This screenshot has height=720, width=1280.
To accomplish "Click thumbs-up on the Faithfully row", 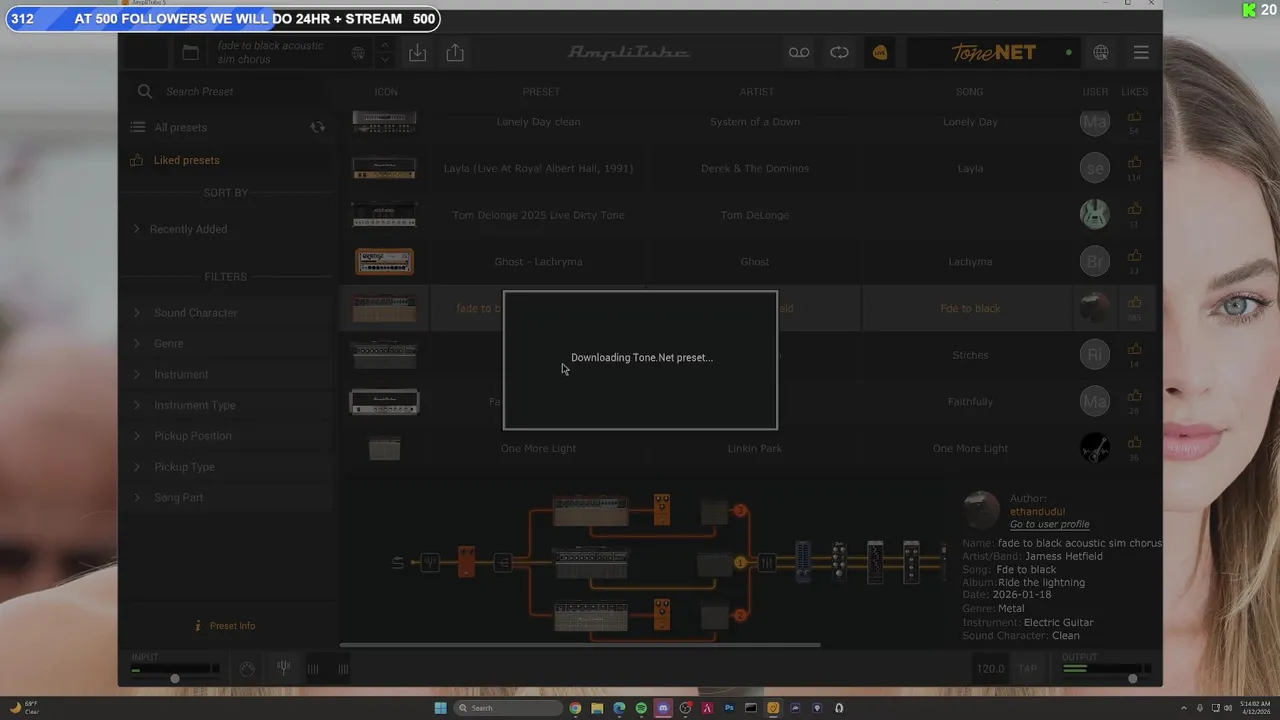I will pos(1134,397).
